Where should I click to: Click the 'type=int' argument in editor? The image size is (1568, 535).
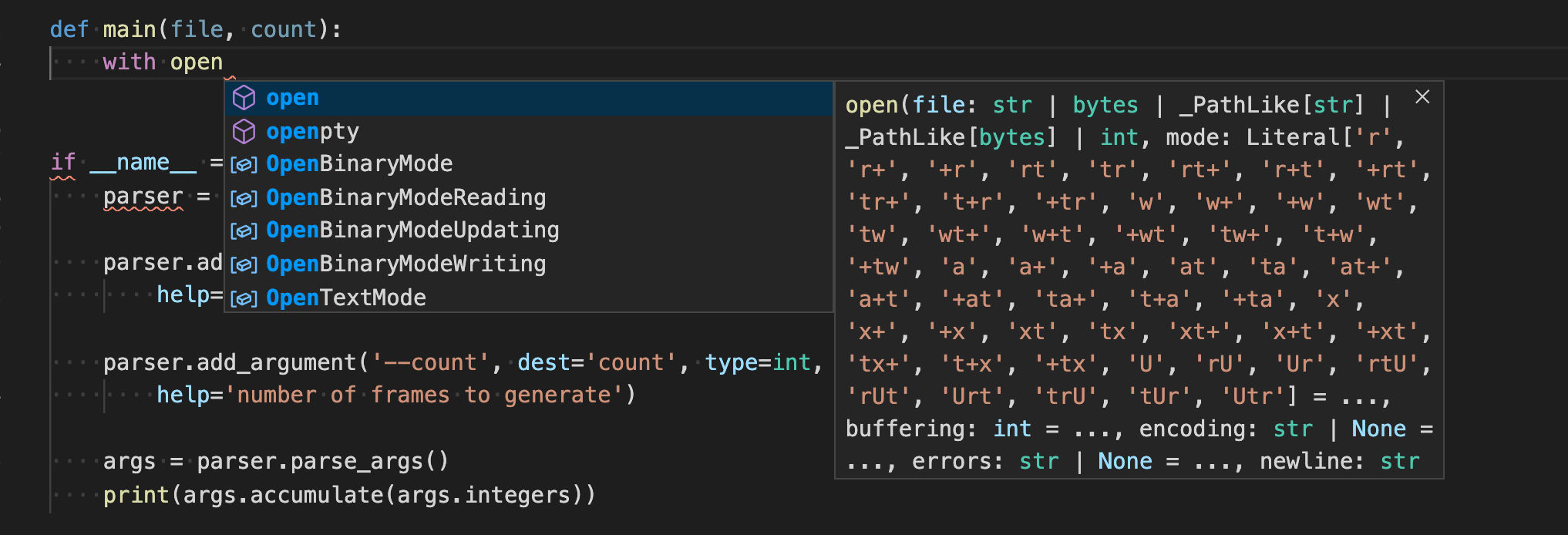758,362
